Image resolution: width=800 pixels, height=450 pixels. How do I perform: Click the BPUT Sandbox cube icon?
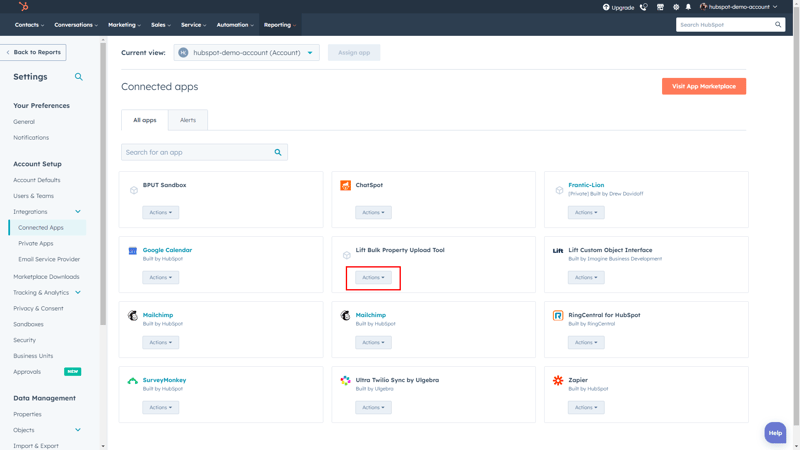pyautogui.click(x=134, y=190)
